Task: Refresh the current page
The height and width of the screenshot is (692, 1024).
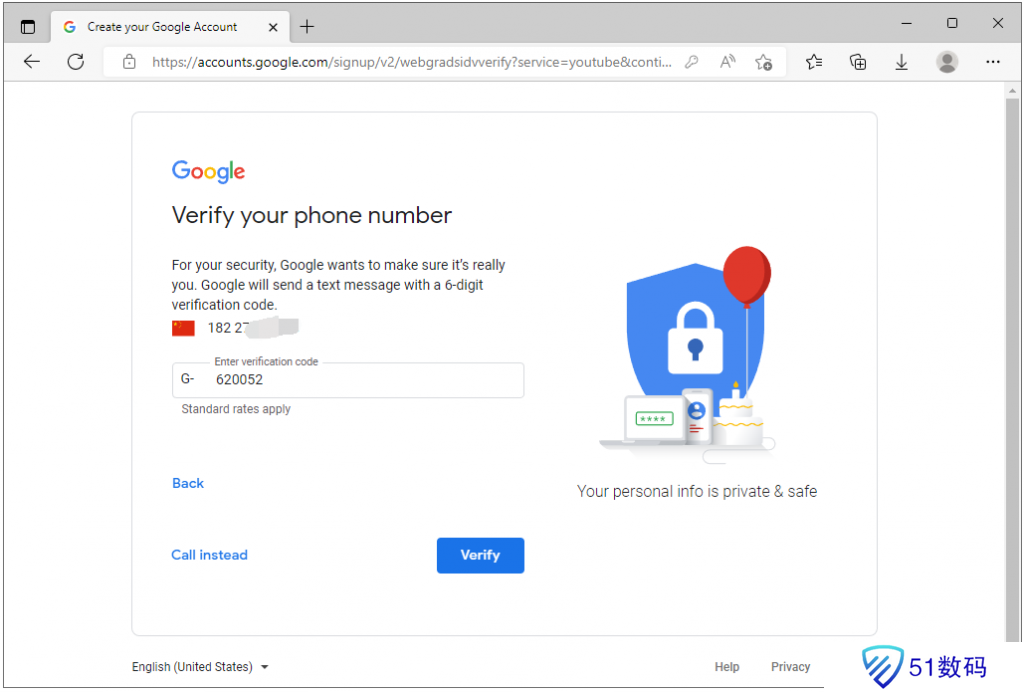Action: pyautogui.click(x=75, y=62)
